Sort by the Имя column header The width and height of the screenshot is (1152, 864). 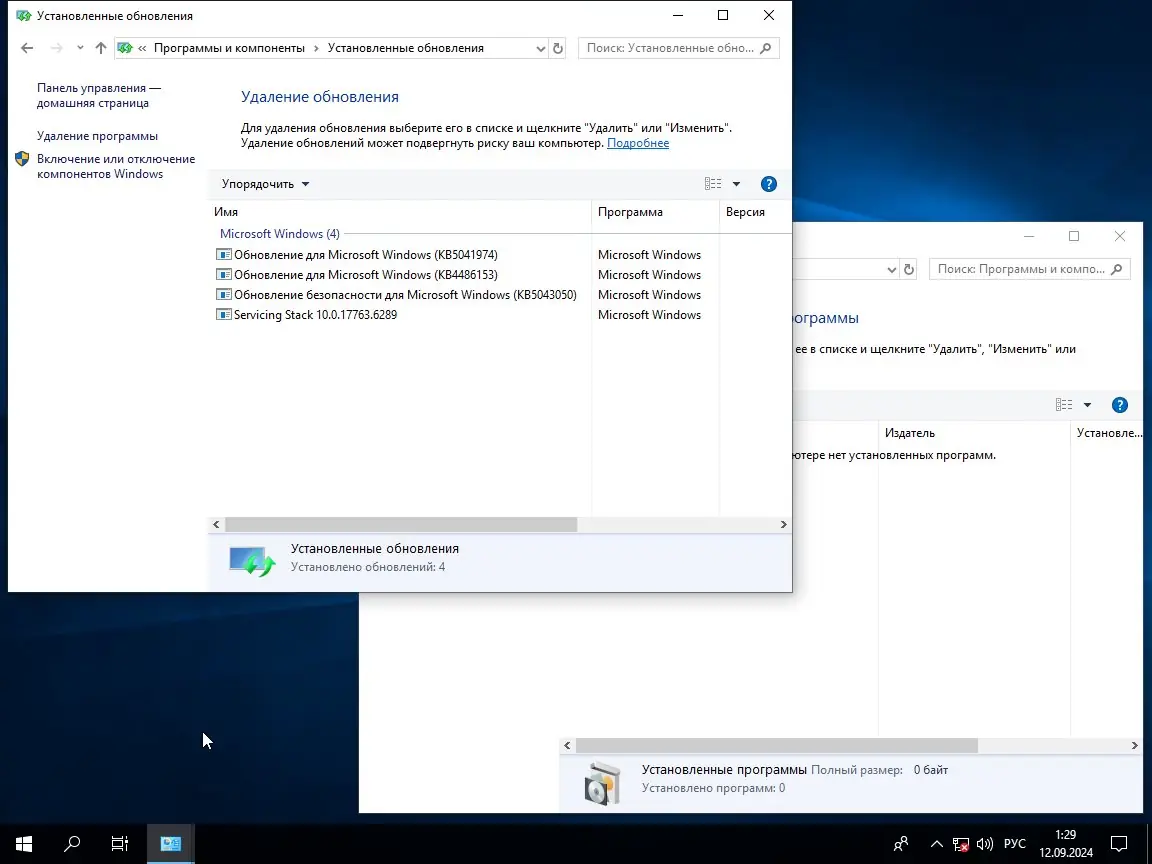click(x=399, y=212)
